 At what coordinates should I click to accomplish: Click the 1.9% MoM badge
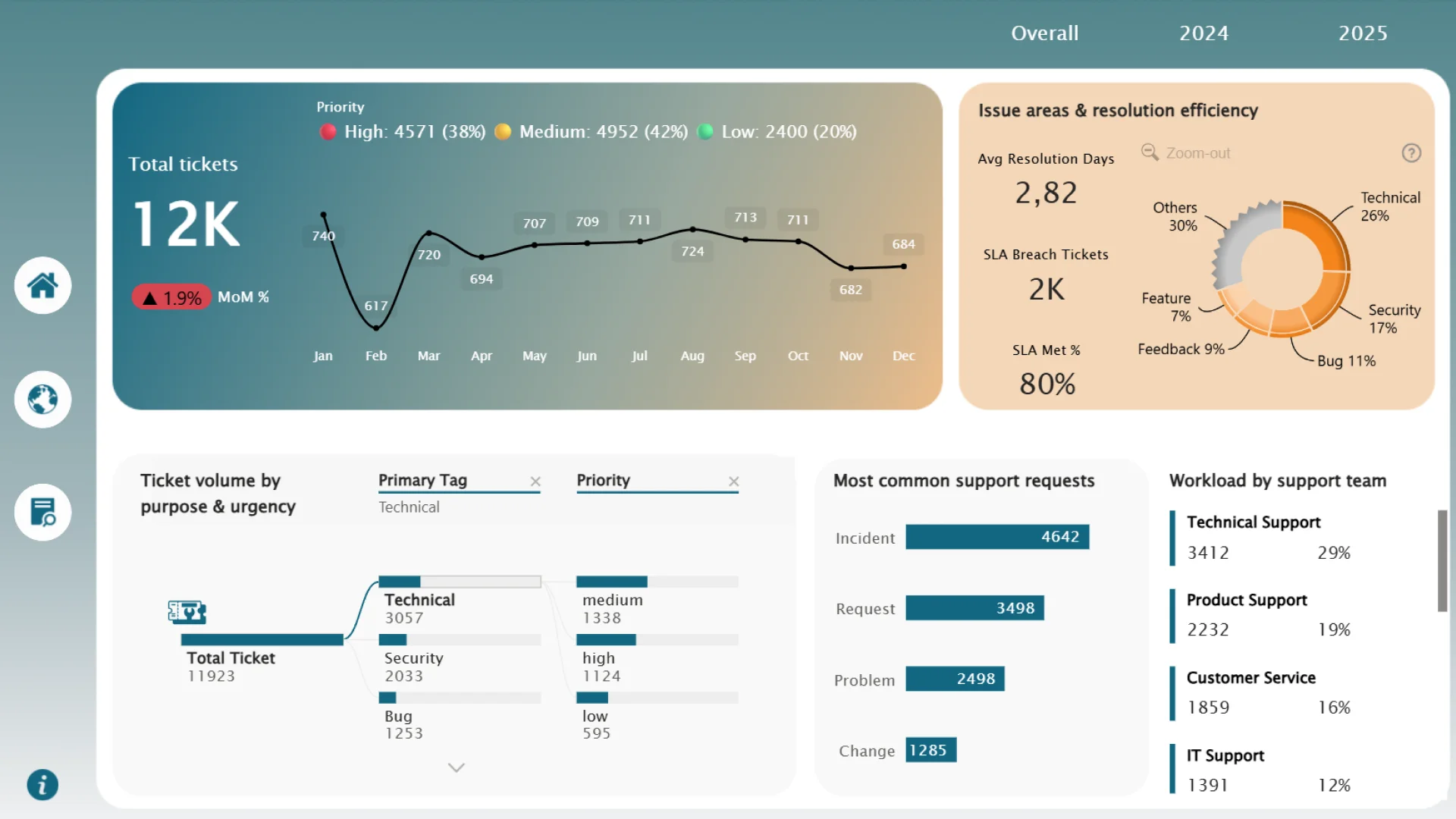pyautogui.click(x=171, y=297)
